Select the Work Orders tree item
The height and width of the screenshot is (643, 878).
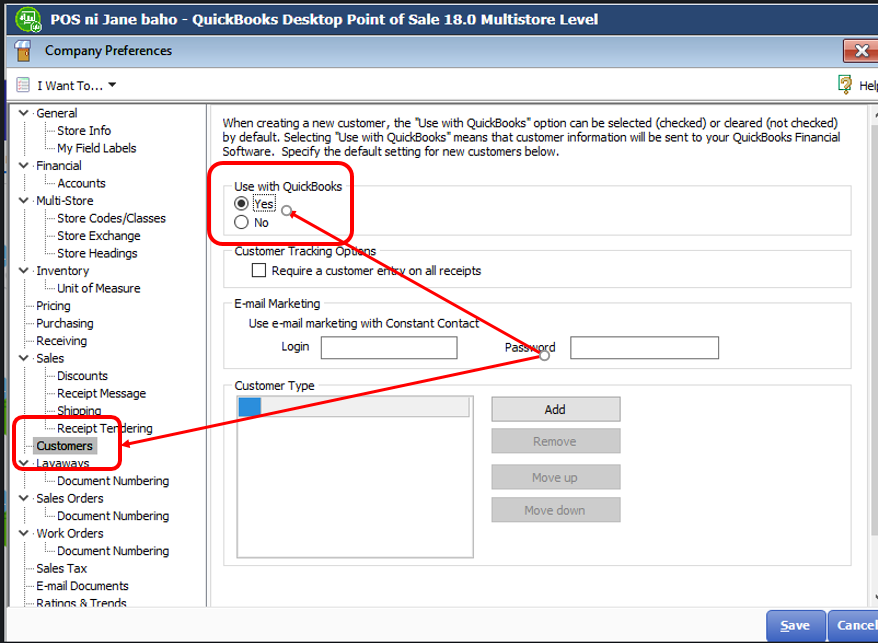point(70,533)
